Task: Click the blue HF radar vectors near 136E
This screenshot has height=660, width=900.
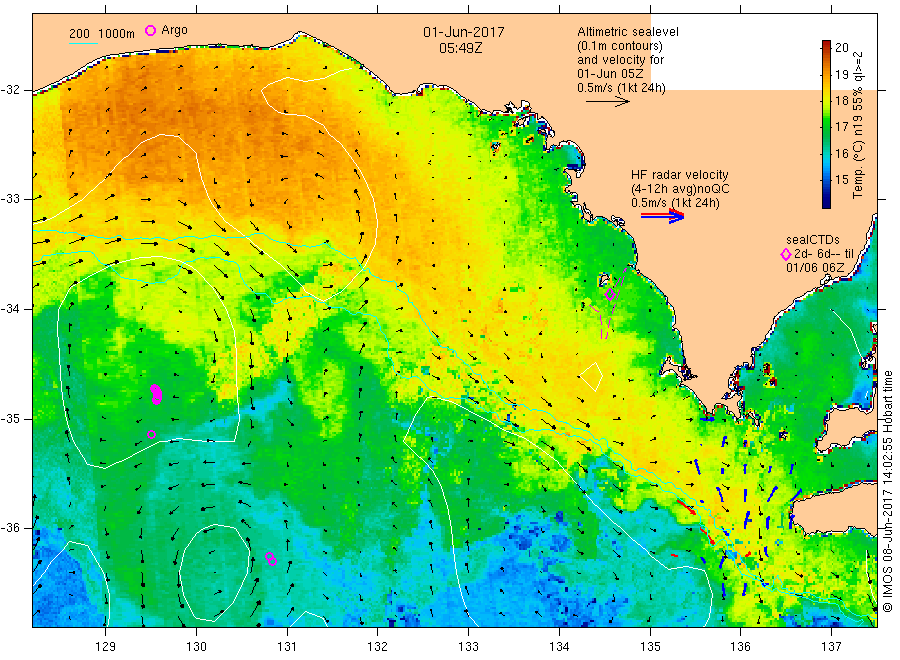Action: (746, 505)
